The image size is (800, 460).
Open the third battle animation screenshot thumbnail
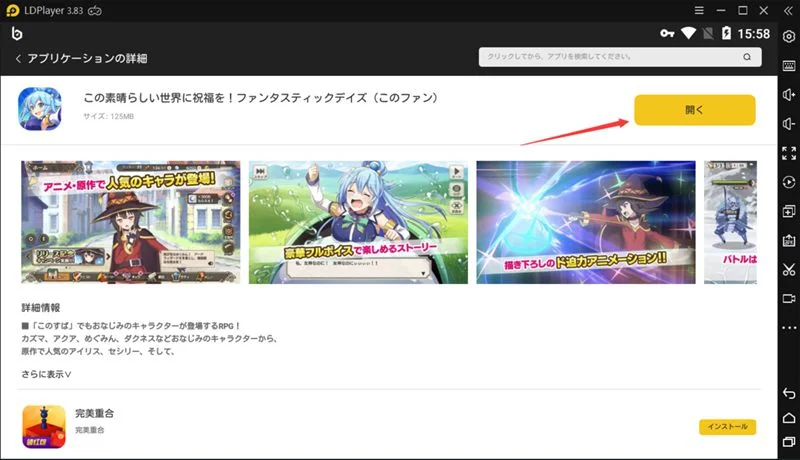[x=586, y=222]
